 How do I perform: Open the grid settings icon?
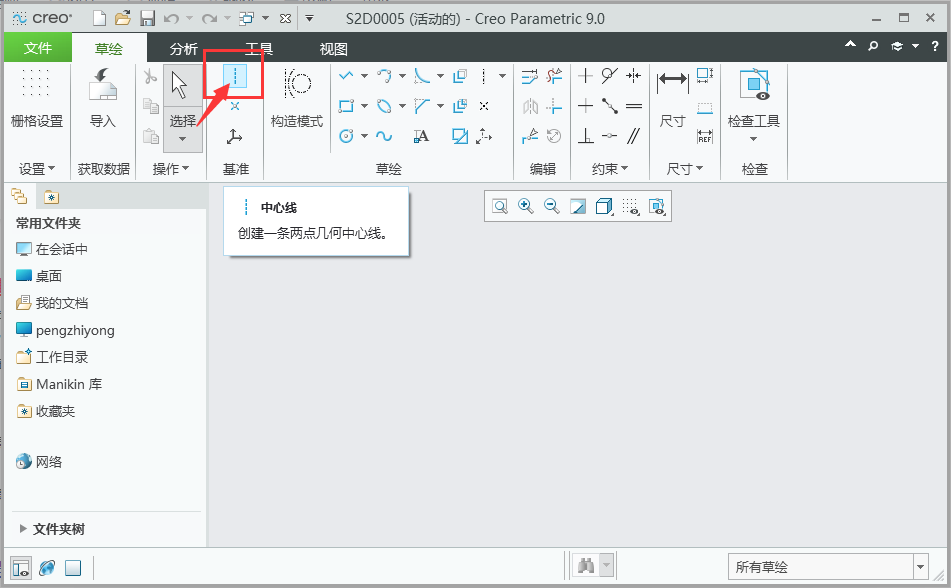[35, 83]
